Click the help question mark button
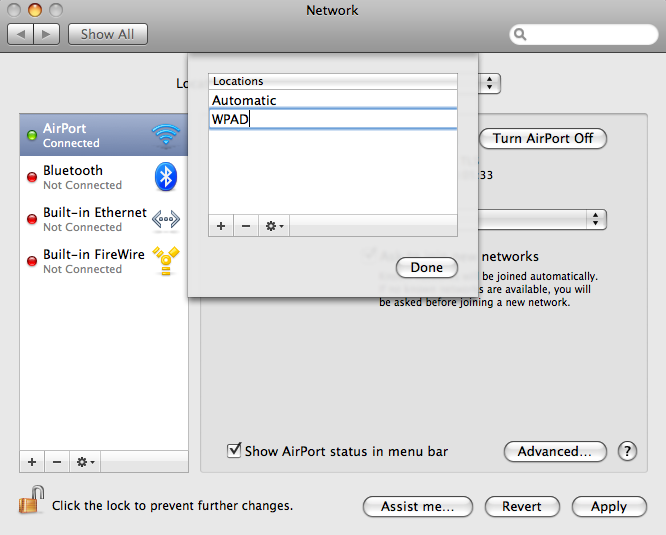Viewport: 666px width, 535px height. tap(627, 451)
